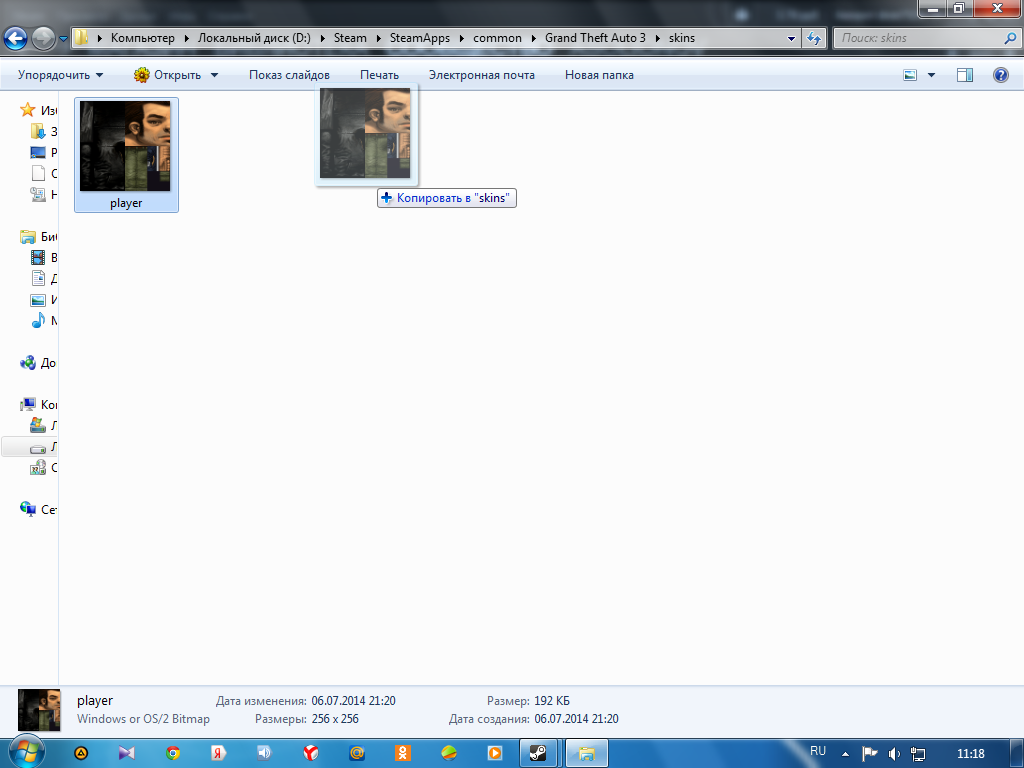Click the Network icon in sidebar
The height and width of the screenshot is (768, 1024).
tap(27, 509)
